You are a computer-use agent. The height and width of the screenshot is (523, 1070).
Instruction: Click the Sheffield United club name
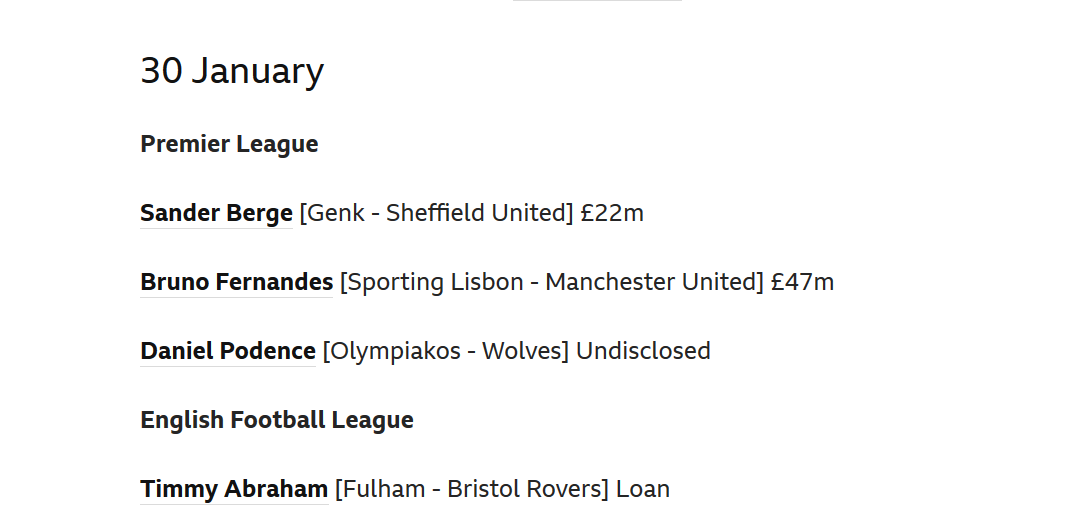coord(476,213)
